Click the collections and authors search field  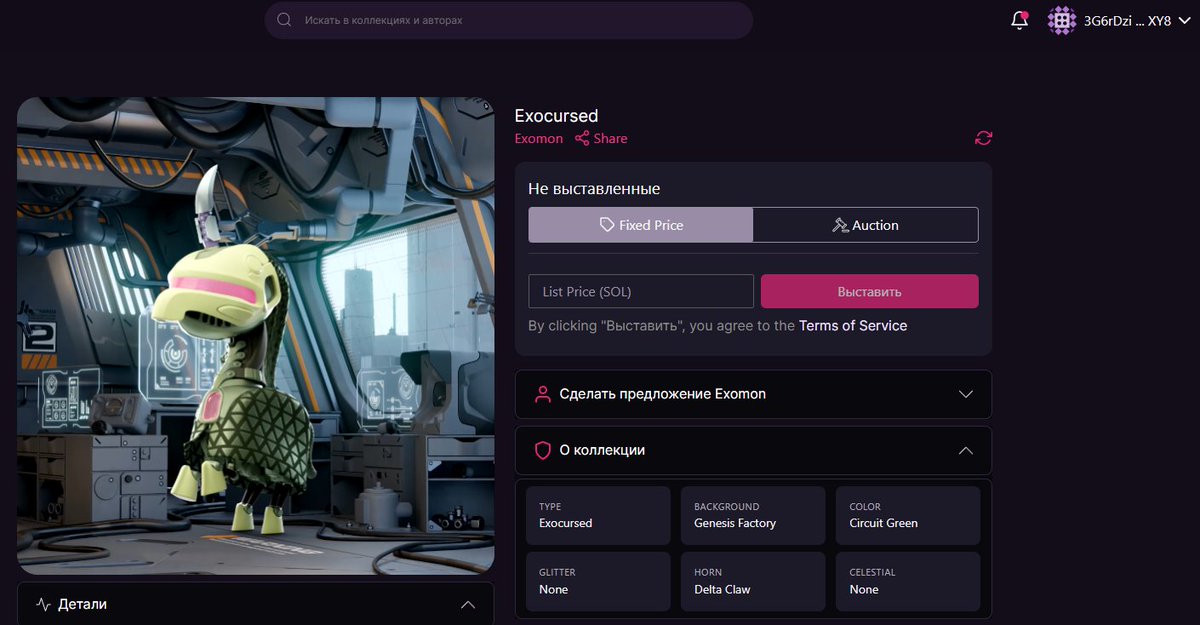[509, 20]
